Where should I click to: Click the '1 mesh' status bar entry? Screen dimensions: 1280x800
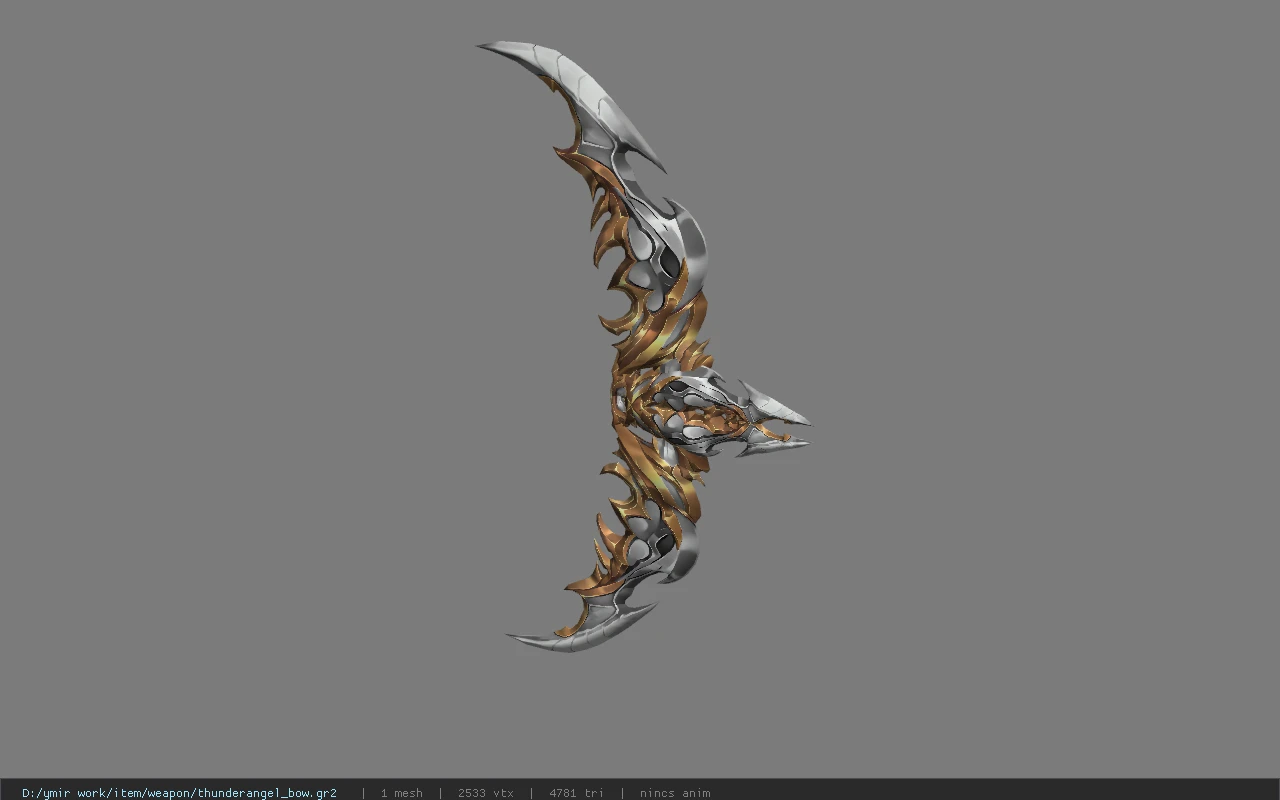[x=401, y=793]
